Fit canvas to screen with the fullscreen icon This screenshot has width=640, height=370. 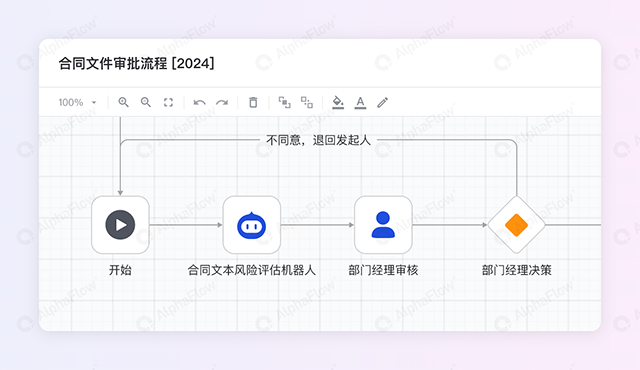pos(168,102)
